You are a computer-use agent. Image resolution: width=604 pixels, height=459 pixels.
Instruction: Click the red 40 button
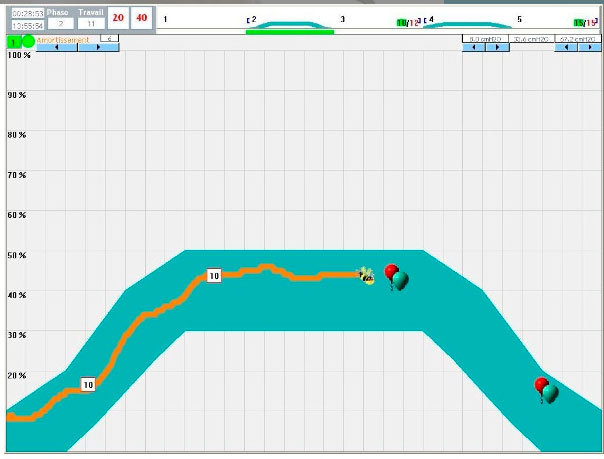click(x=141, y=18)
